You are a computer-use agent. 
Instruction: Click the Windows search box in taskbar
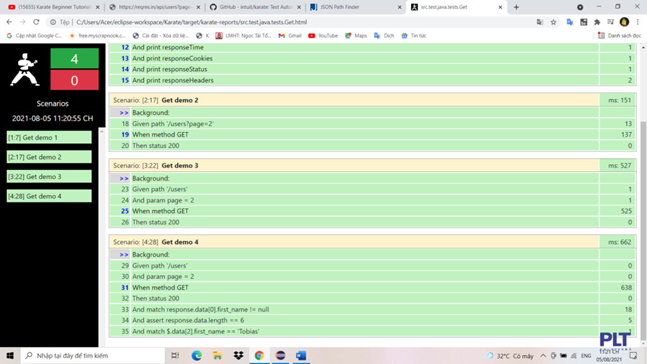[93, 355]
